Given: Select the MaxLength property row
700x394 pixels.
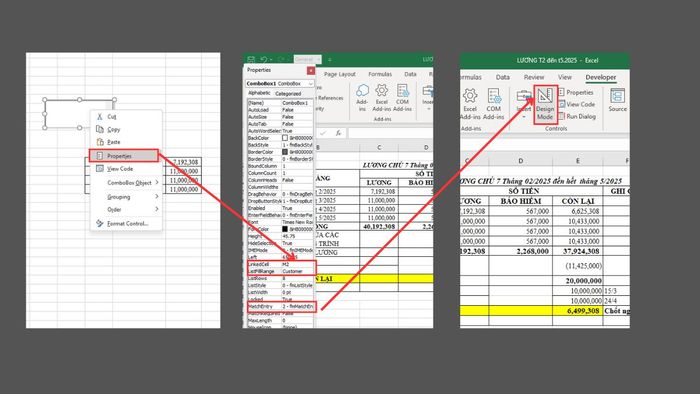Looking at the screenshot, I should click(280, 320).
